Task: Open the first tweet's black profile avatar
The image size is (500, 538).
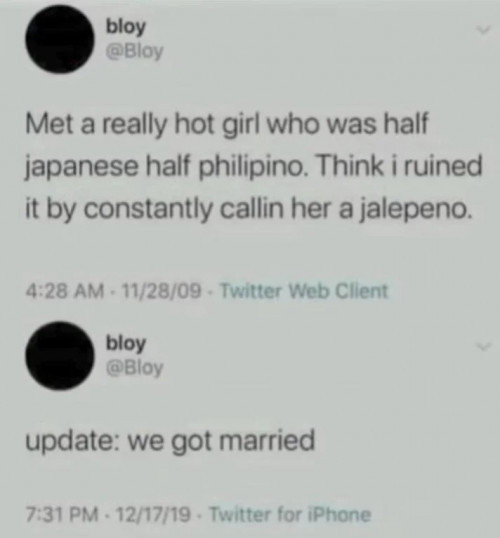Action: tap(60, 39)
